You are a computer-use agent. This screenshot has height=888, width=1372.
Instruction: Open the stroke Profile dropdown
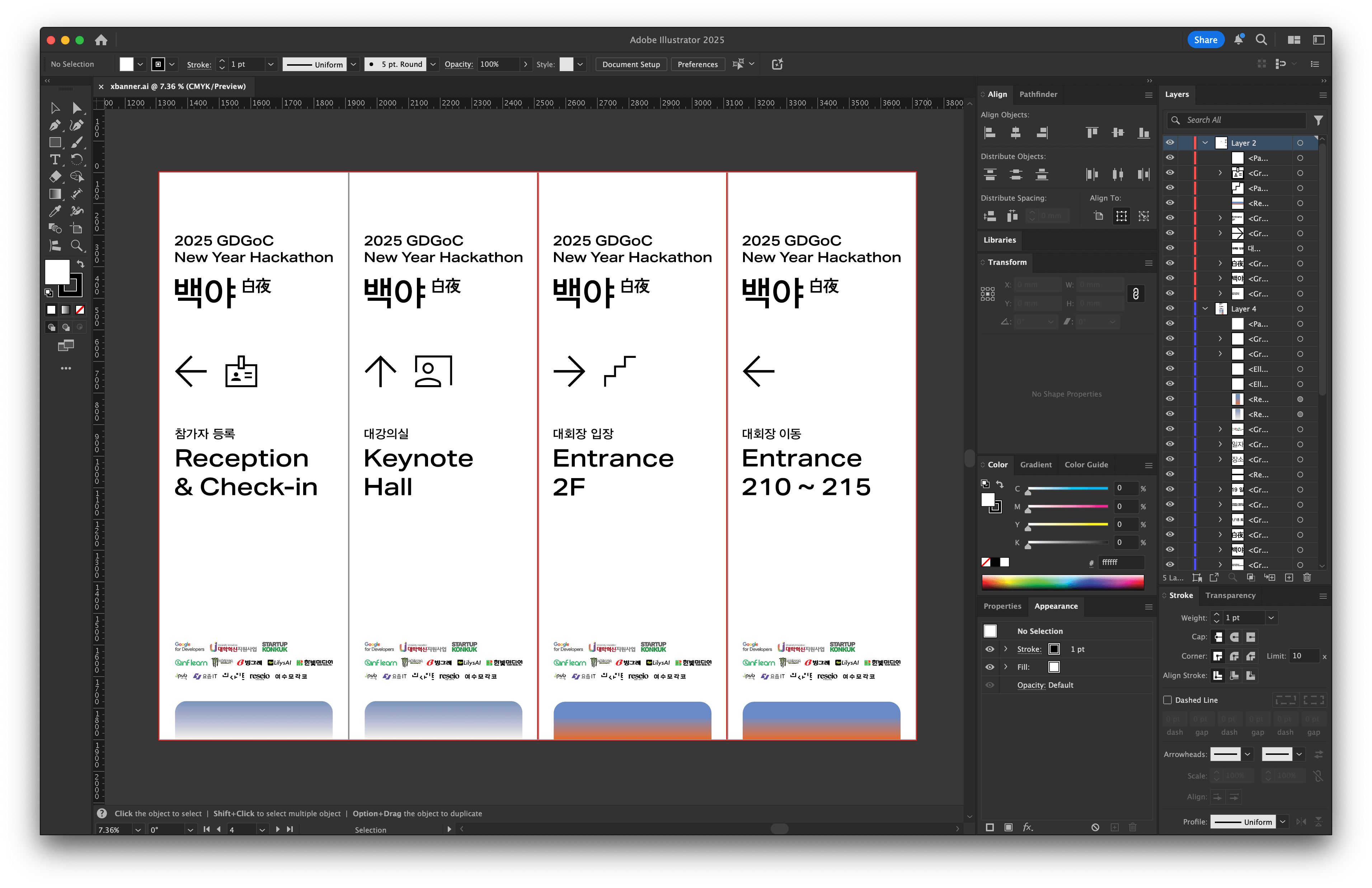[1283, 822]
